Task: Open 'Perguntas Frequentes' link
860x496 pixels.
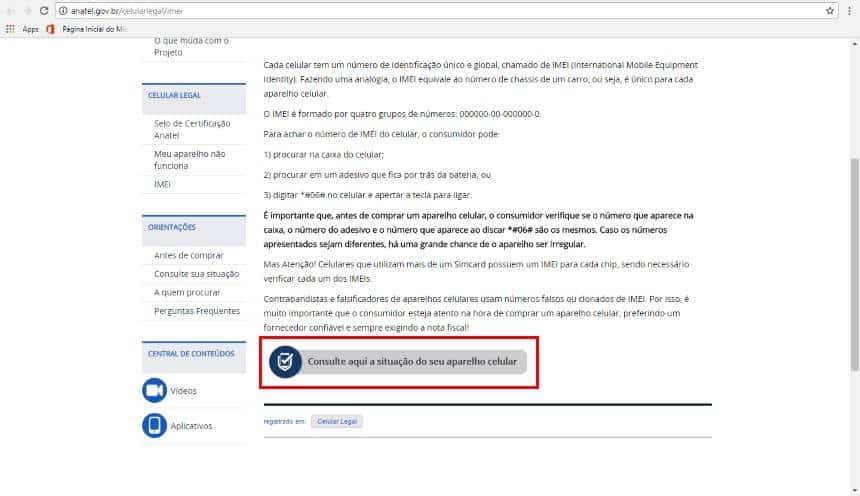Action: 197,311
